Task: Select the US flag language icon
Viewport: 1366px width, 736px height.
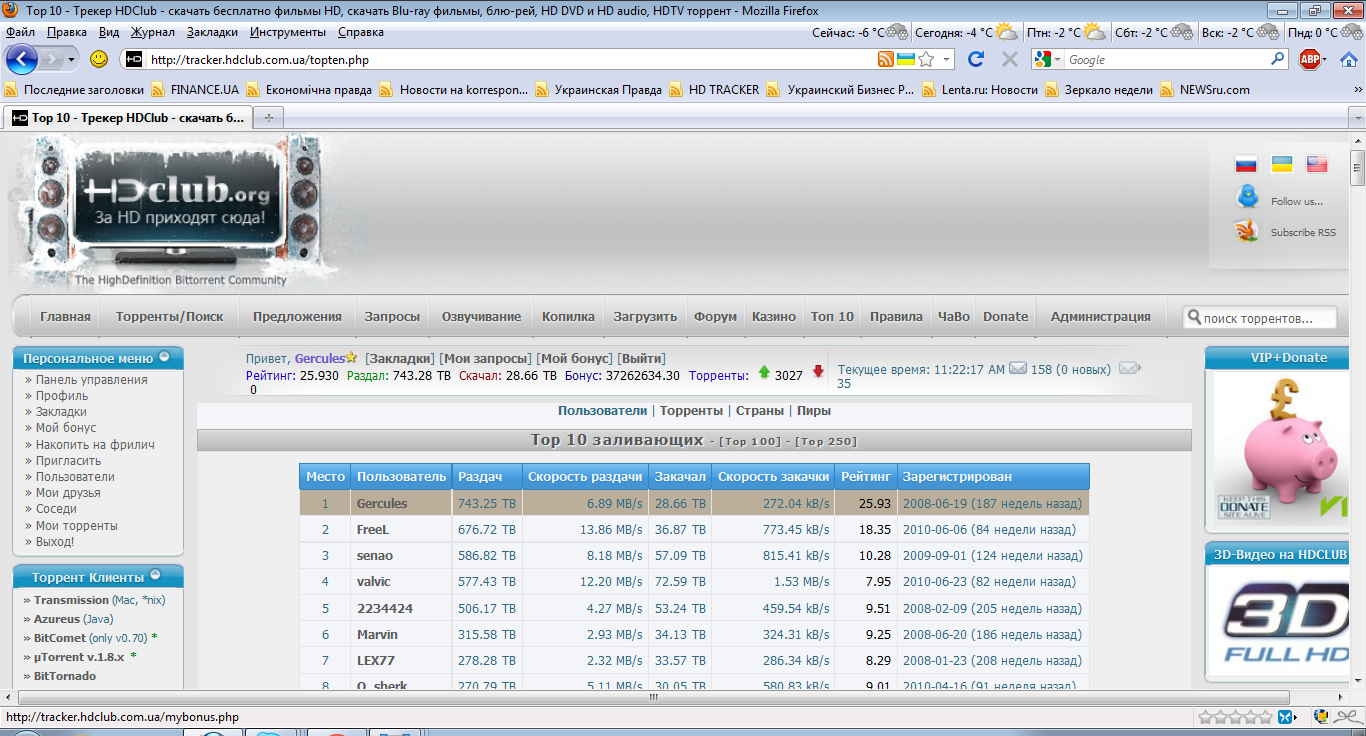Action: (1317, 165)
